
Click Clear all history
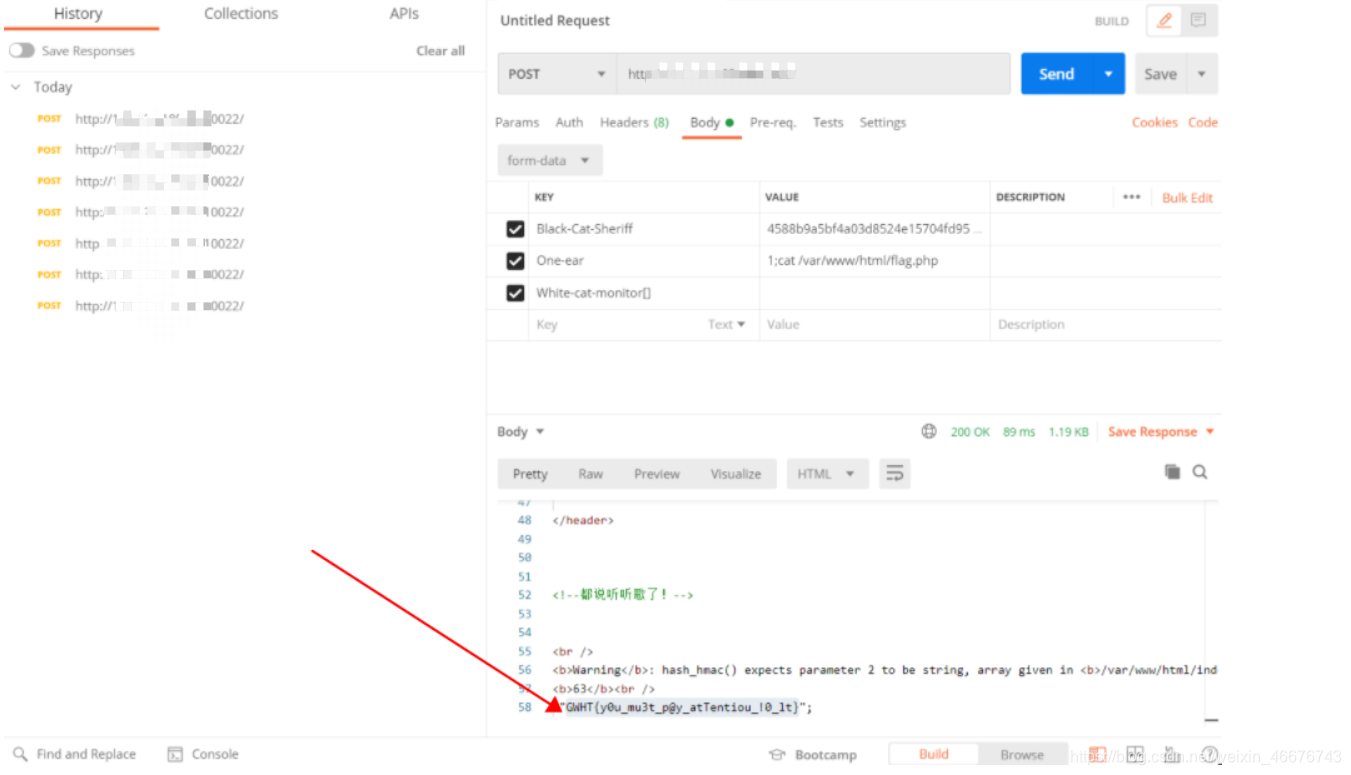(441, 51)
